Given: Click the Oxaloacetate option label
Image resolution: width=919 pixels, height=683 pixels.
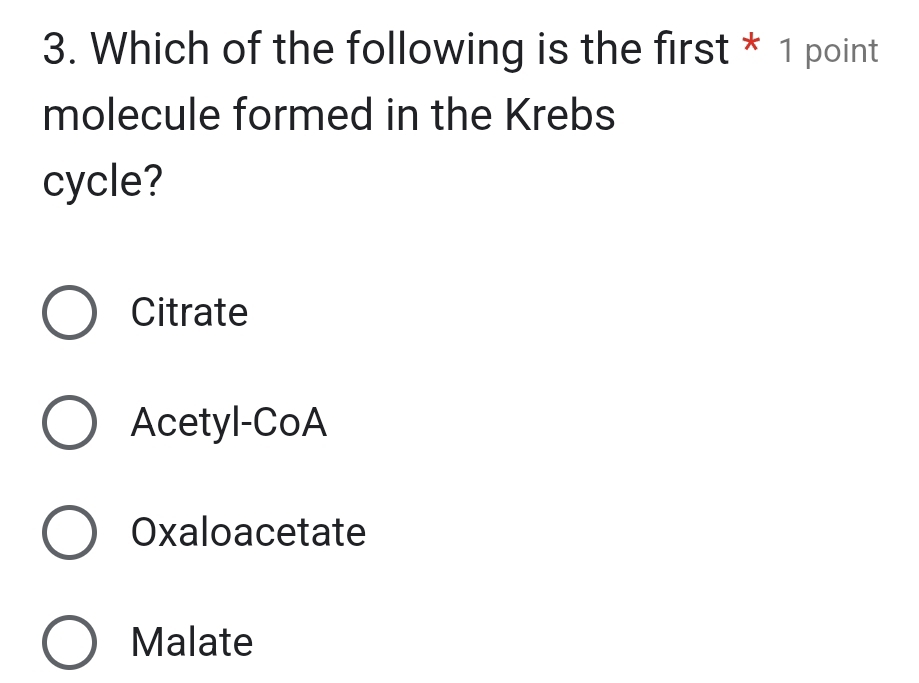Looking at the screenshot, I should coord(249,532).
